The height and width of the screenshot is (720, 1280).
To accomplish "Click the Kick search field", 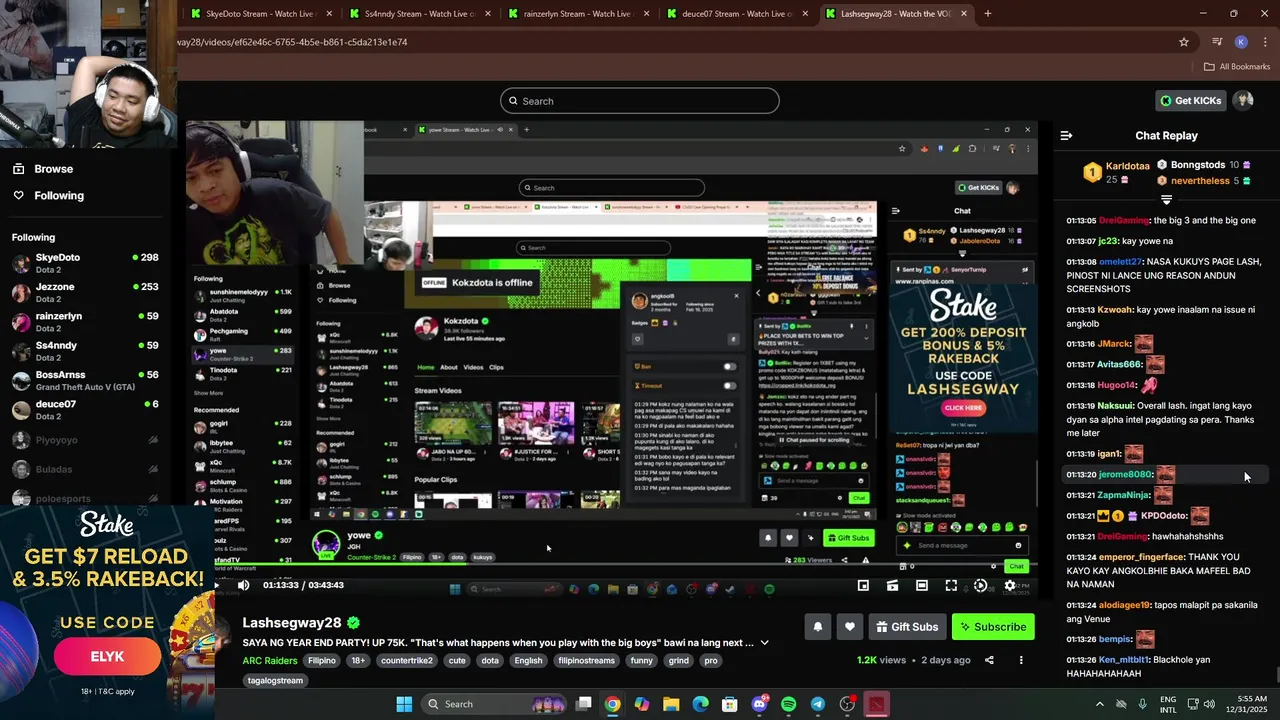I will tap(640, 101).
